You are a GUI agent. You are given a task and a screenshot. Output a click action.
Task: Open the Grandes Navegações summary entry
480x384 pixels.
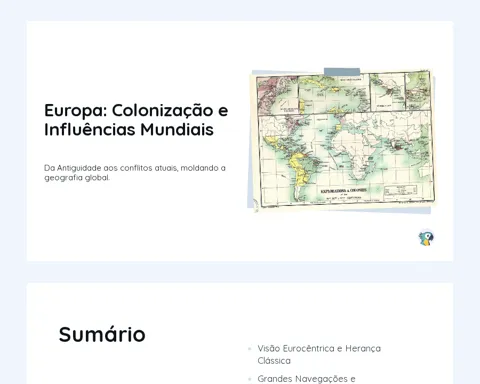coord(307,379)
